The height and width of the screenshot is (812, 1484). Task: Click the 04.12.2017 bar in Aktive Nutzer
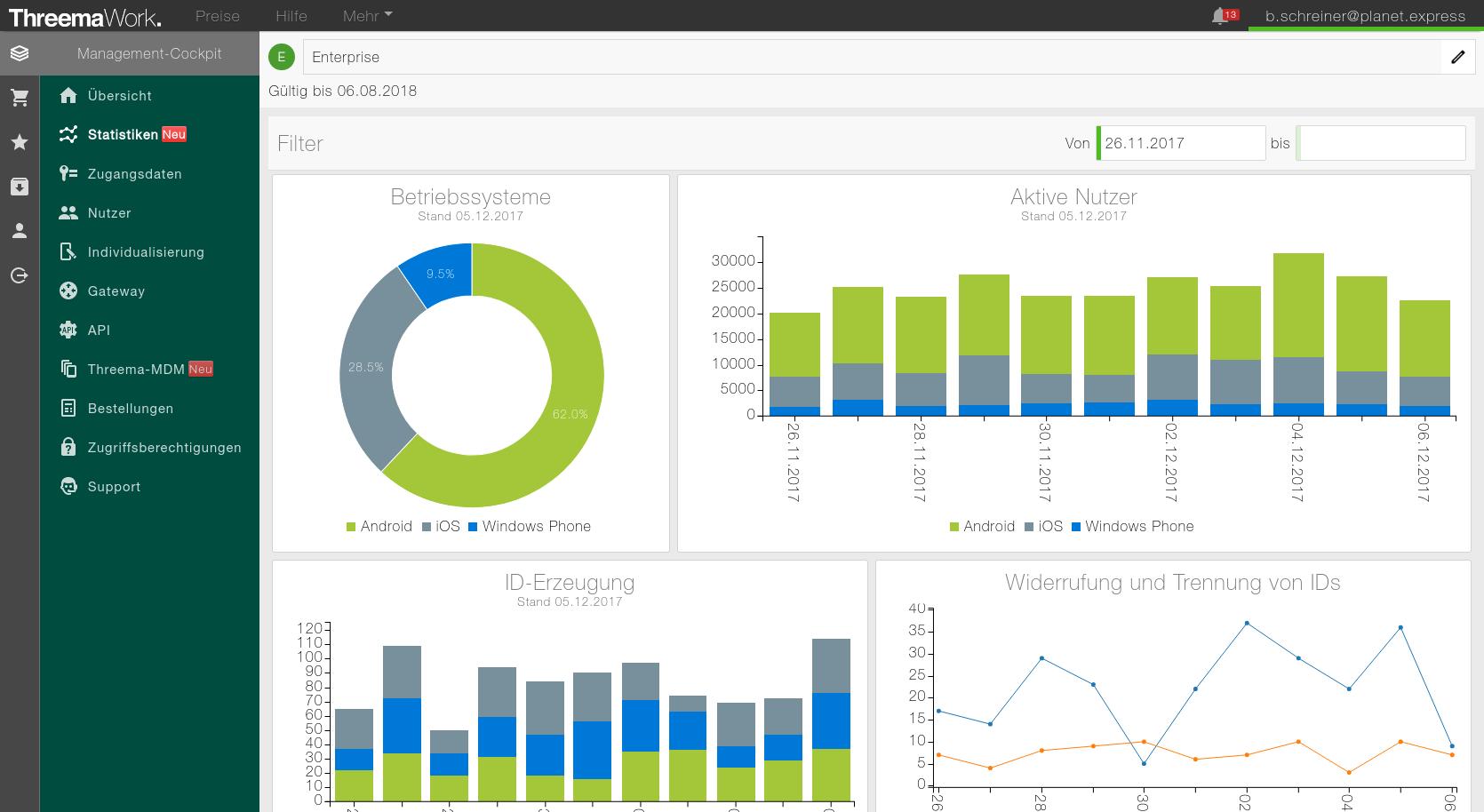coord(1298,334)
